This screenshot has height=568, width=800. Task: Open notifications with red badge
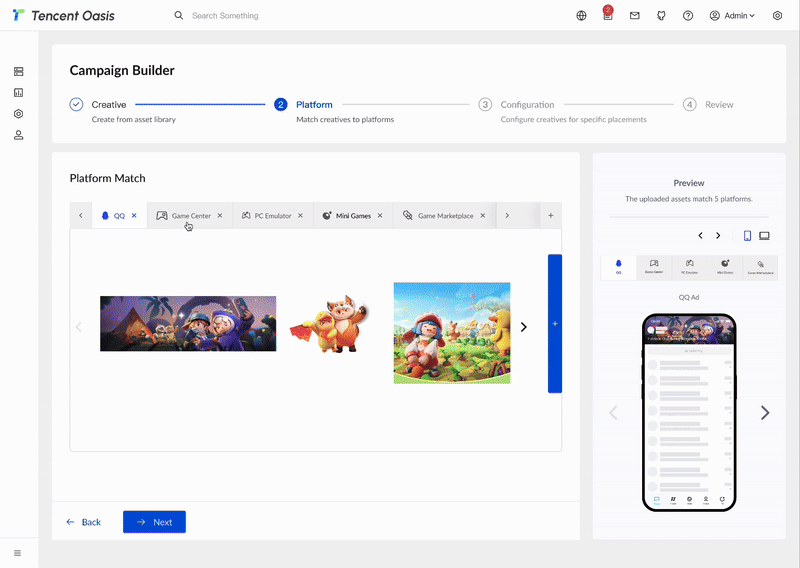pyautogui.click(x=608, y=14)
